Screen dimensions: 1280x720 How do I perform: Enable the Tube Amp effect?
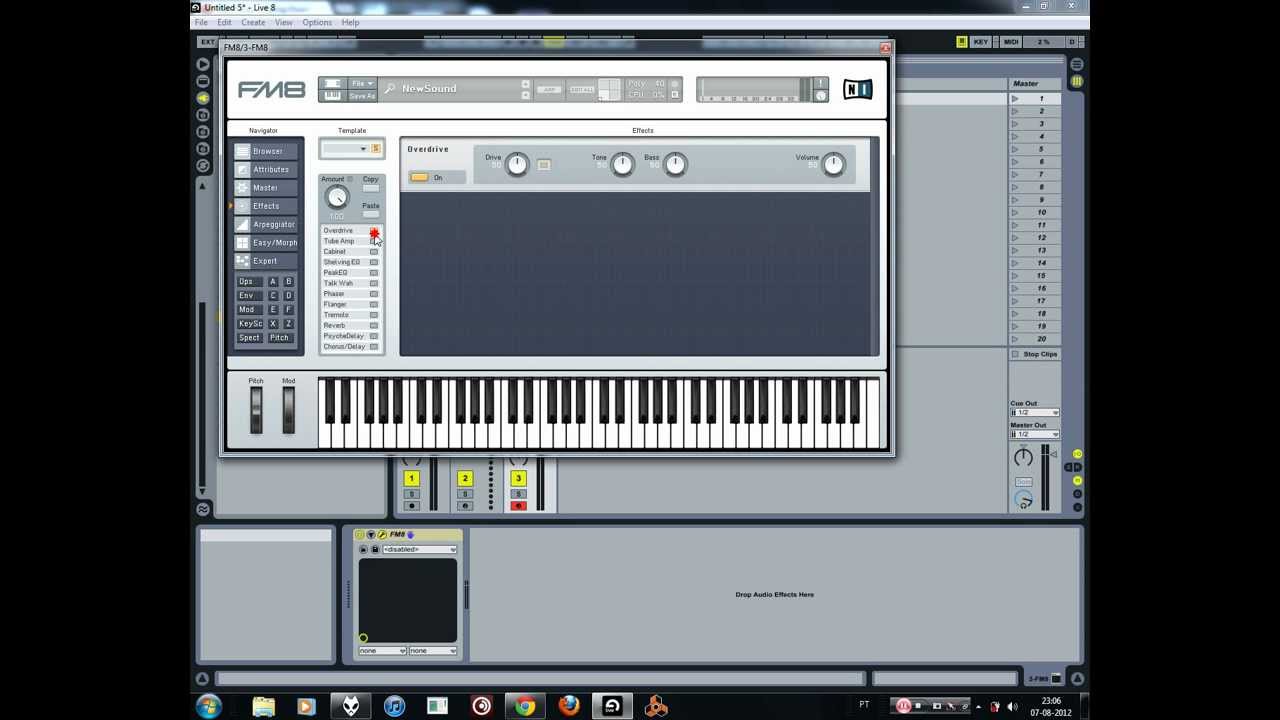(x=374, y=241)
